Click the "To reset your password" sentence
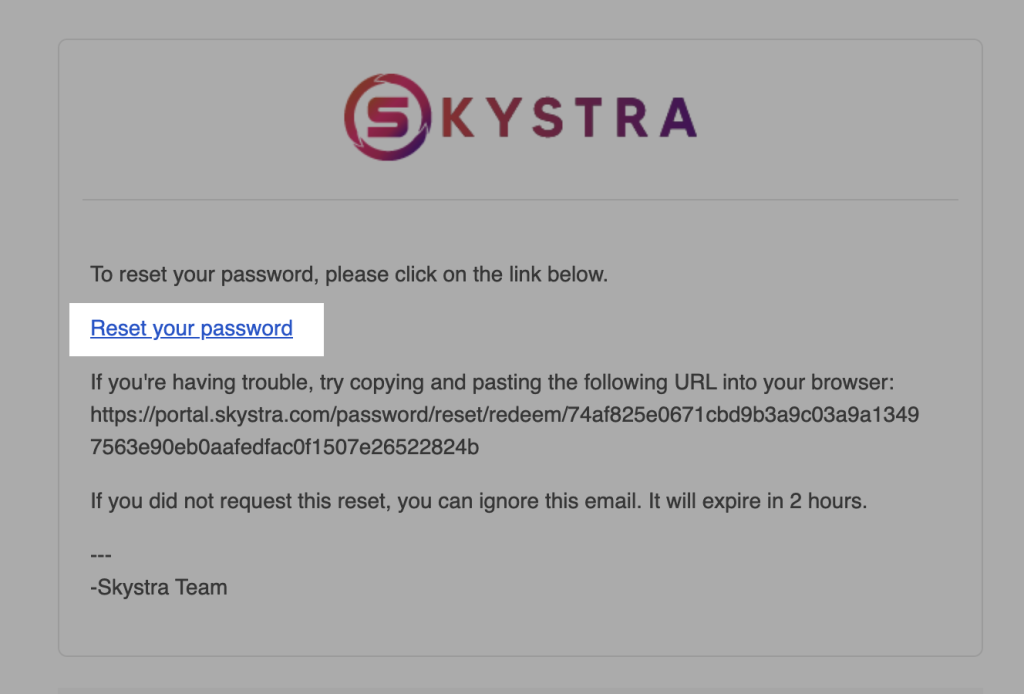The width and height of the screenshot is (1024, 694). pos(348,274)
